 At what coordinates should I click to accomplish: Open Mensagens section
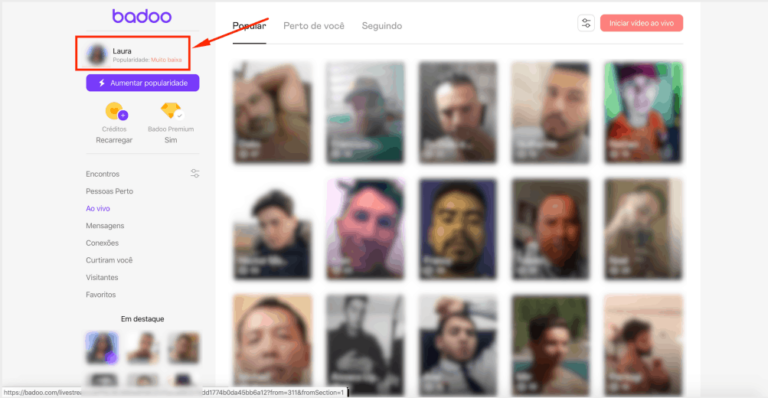click(x=105, y=226)
